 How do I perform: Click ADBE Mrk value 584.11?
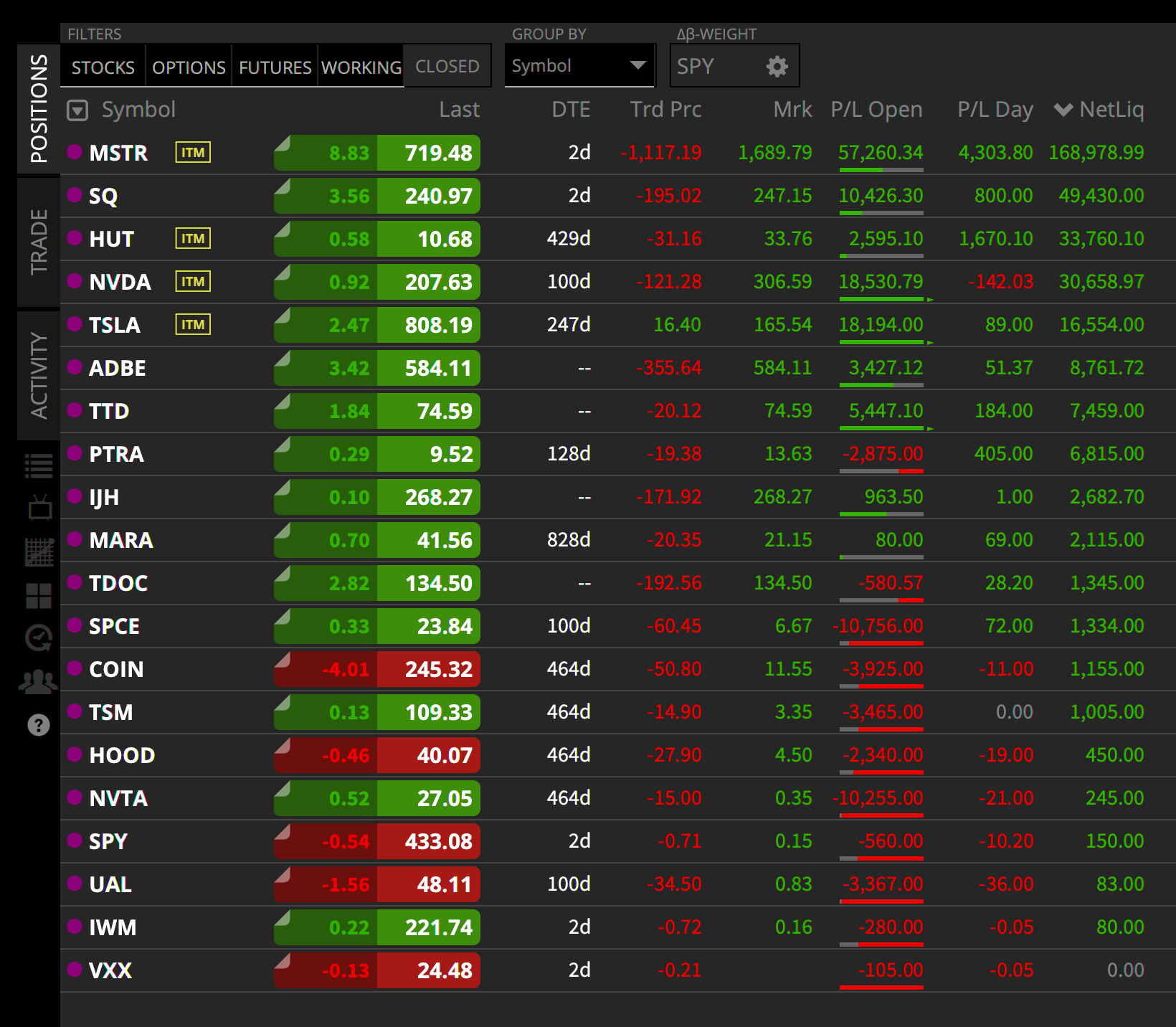point(782,368)
